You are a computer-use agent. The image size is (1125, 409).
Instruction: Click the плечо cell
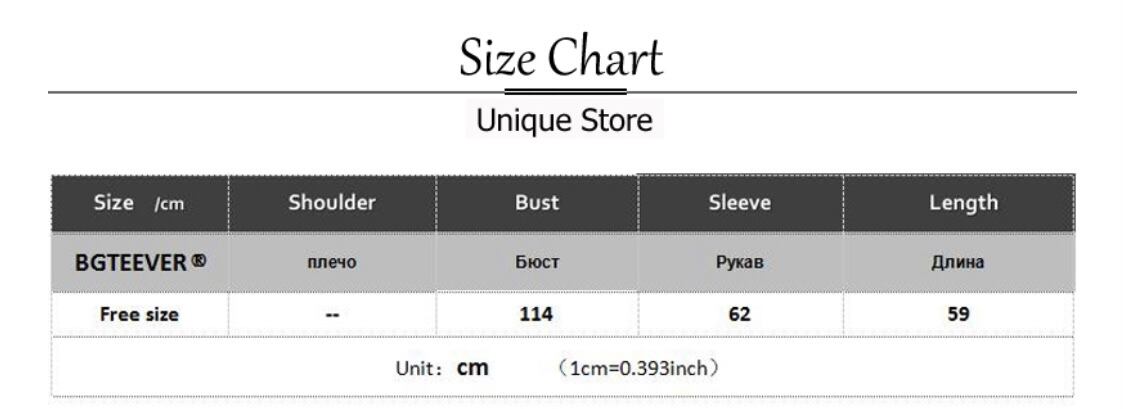click(332, 263)
